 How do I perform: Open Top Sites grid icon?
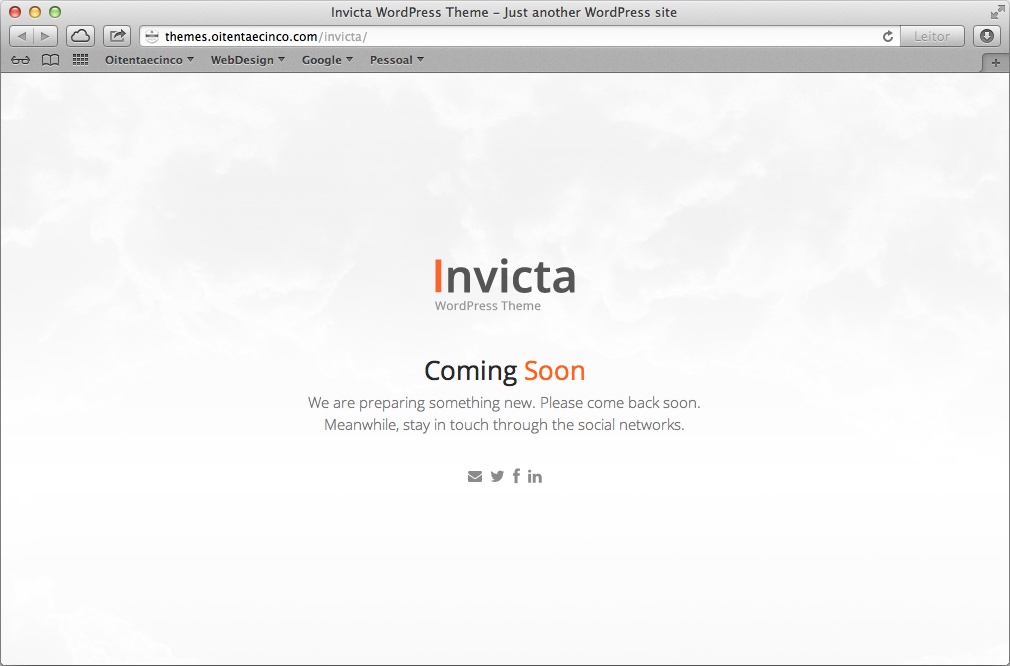pyautogui.click(x=81, y=60)
